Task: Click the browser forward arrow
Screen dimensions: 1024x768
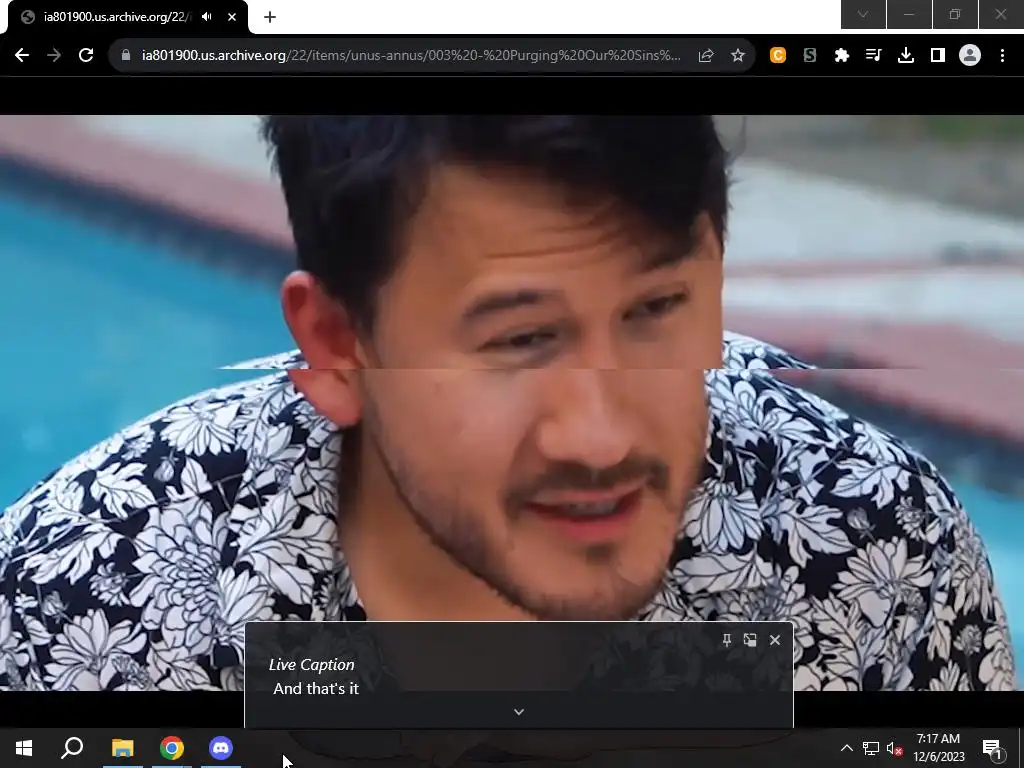Action: 54,56
